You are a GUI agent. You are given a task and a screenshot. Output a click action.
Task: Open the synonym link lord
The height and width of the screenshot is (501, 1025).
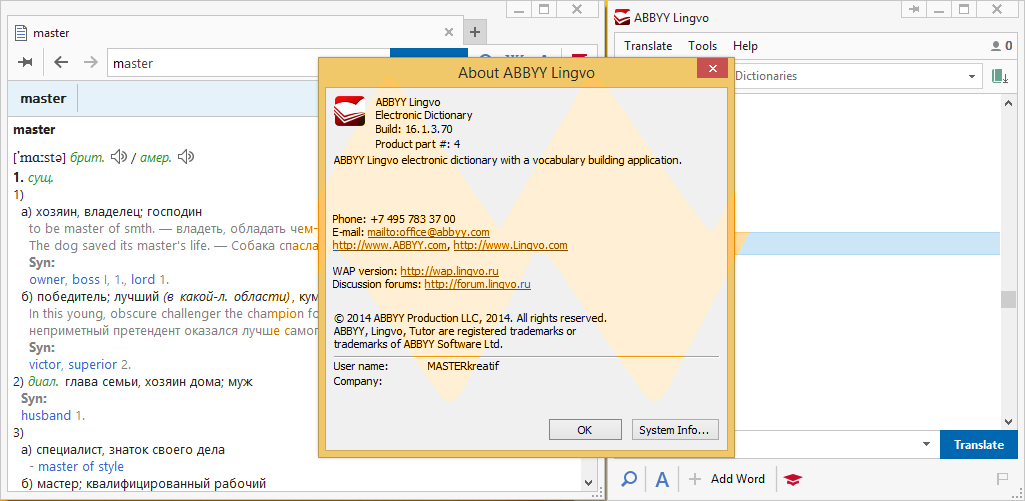click(143, 280)
